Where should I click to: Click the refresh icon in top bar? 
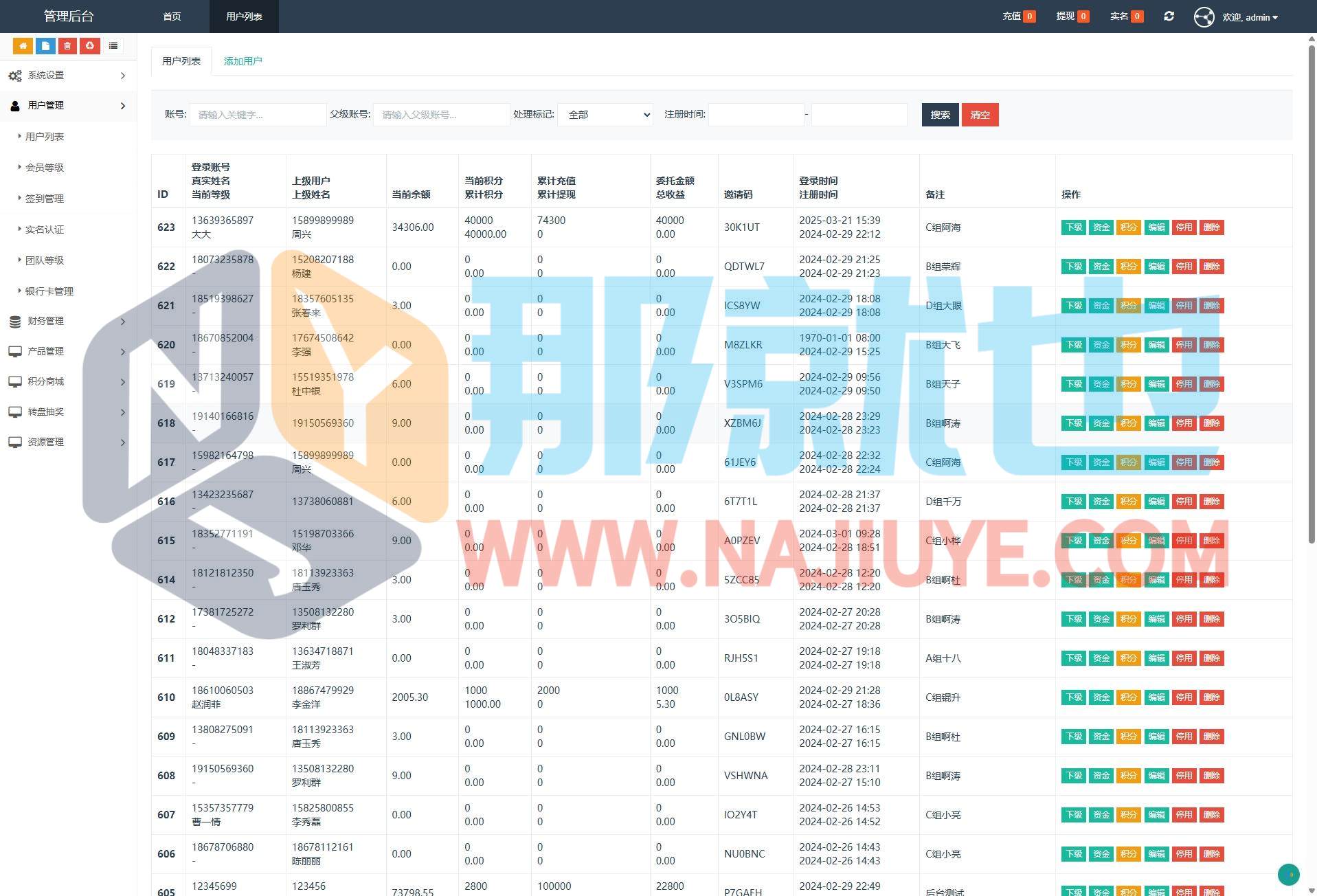[x=1169, y=16]
